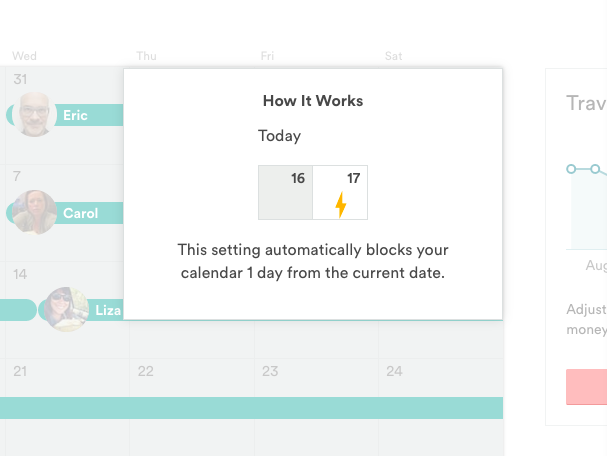
Task: Open Carol's reservation name label
Action: [81, 213]
